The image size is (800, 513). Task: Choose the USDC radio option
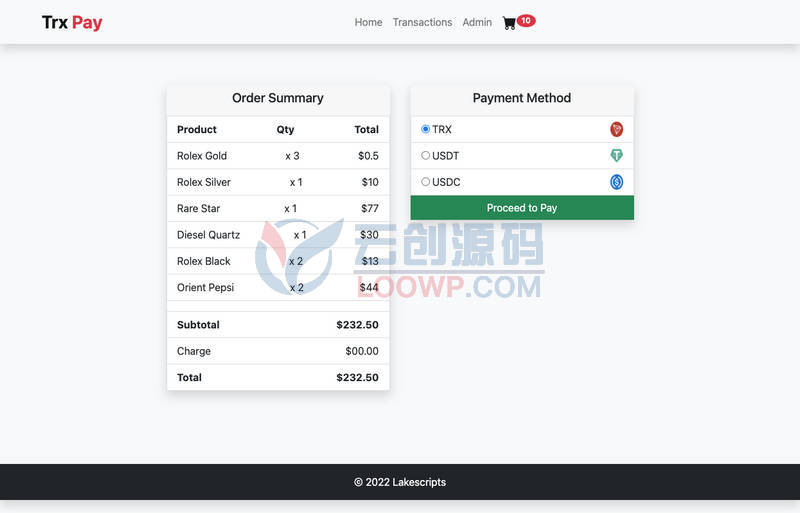[x=426, y=182]
